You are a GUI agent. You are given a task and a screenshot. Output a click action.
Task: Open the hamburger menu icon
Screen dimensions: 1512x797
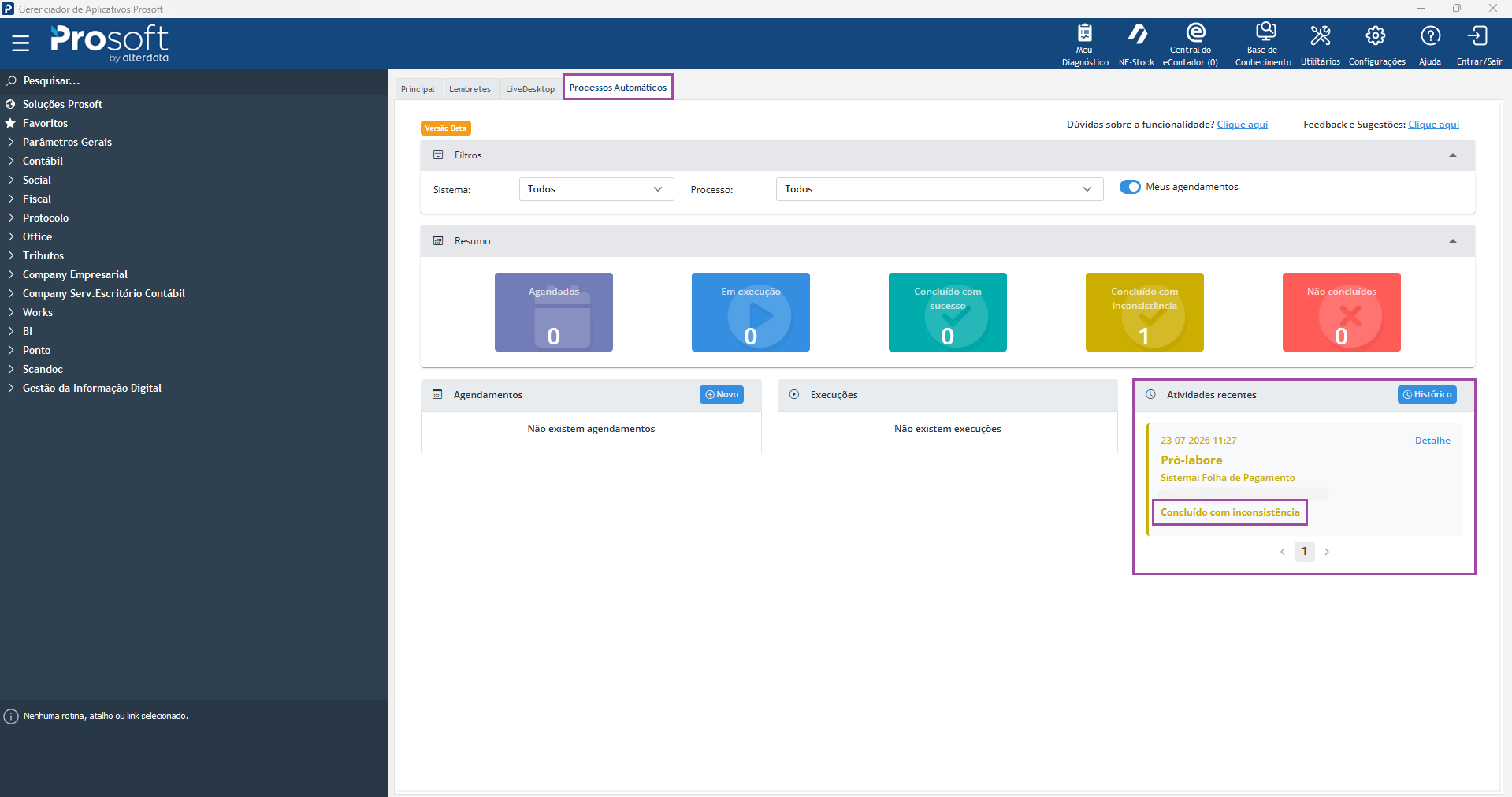pyautogui.click(x=20, y=43)
